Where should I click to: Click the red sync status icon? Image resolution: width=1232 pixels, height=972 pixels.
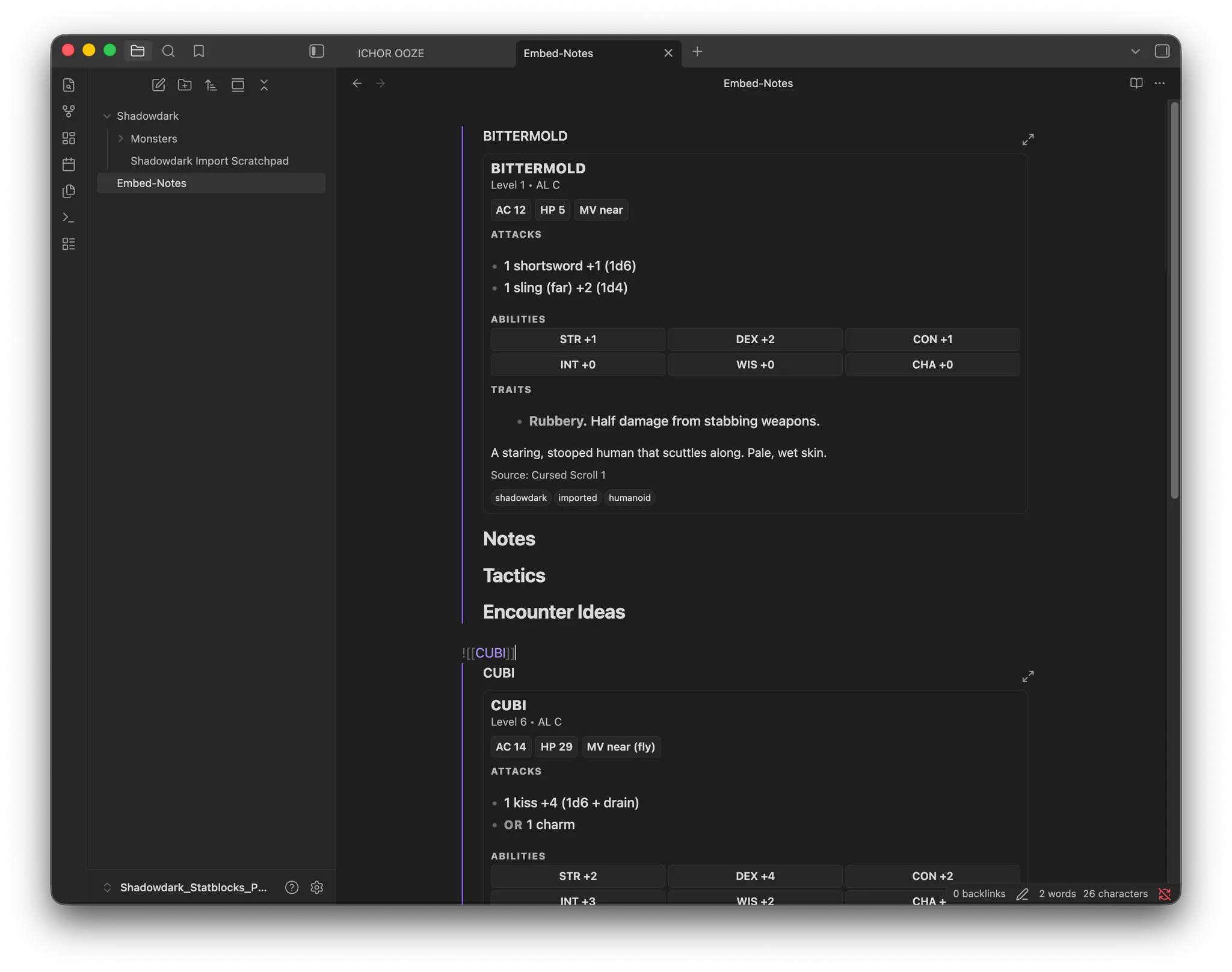(x=1165, y=894)
